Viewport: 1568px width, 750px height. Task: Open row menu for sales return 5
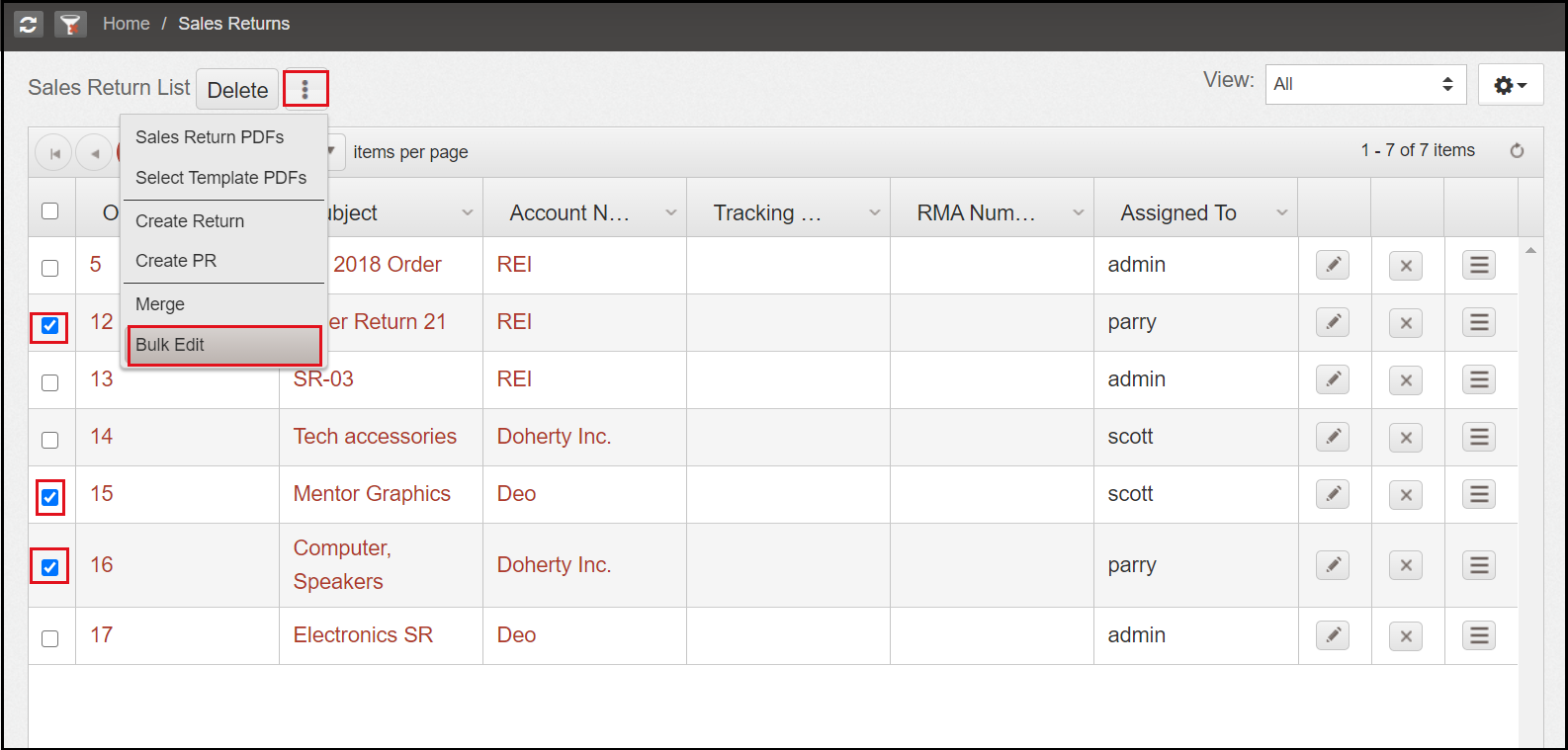[1479, 265]
